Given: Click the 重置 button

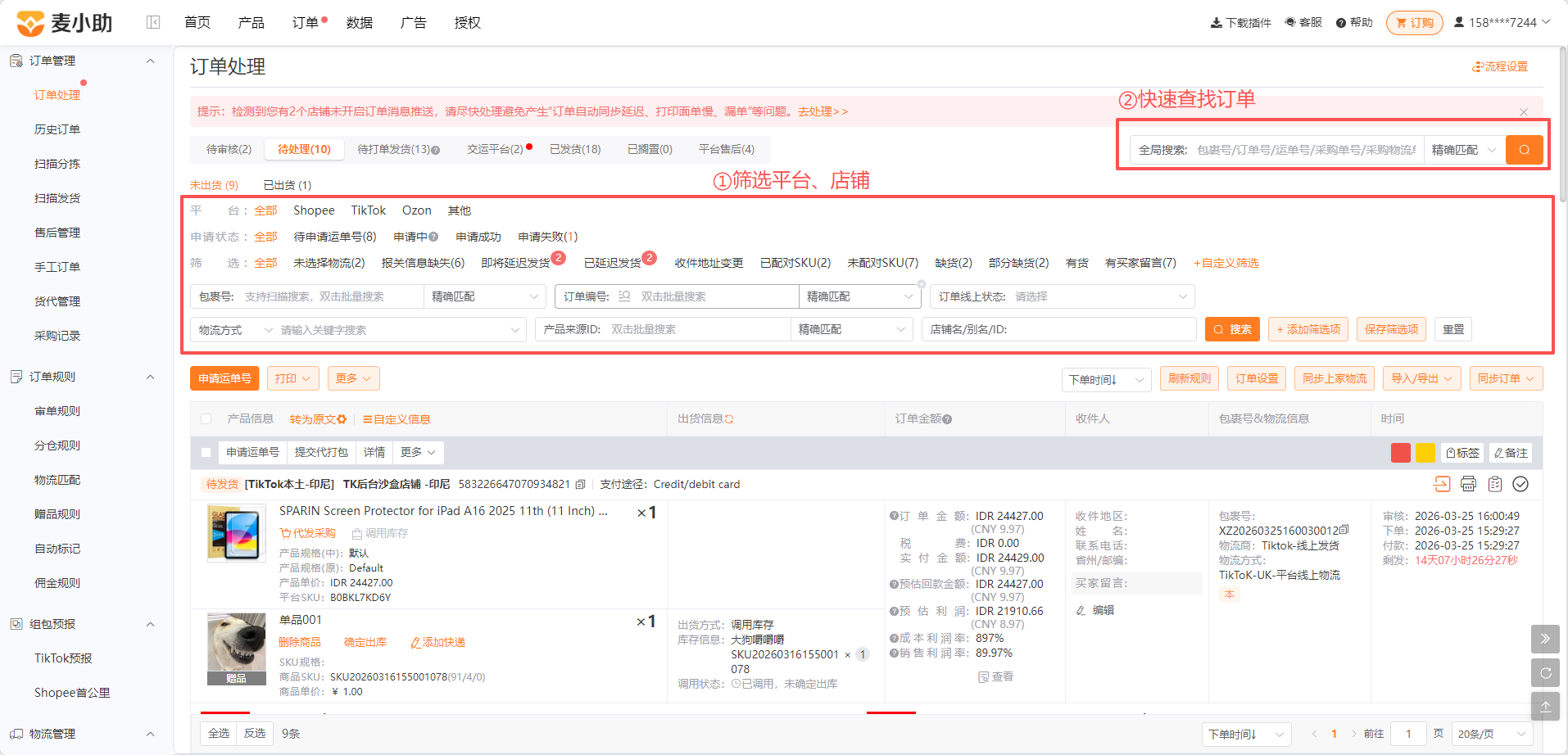Looking at the screenshot, I should (x=1453, y=329).
